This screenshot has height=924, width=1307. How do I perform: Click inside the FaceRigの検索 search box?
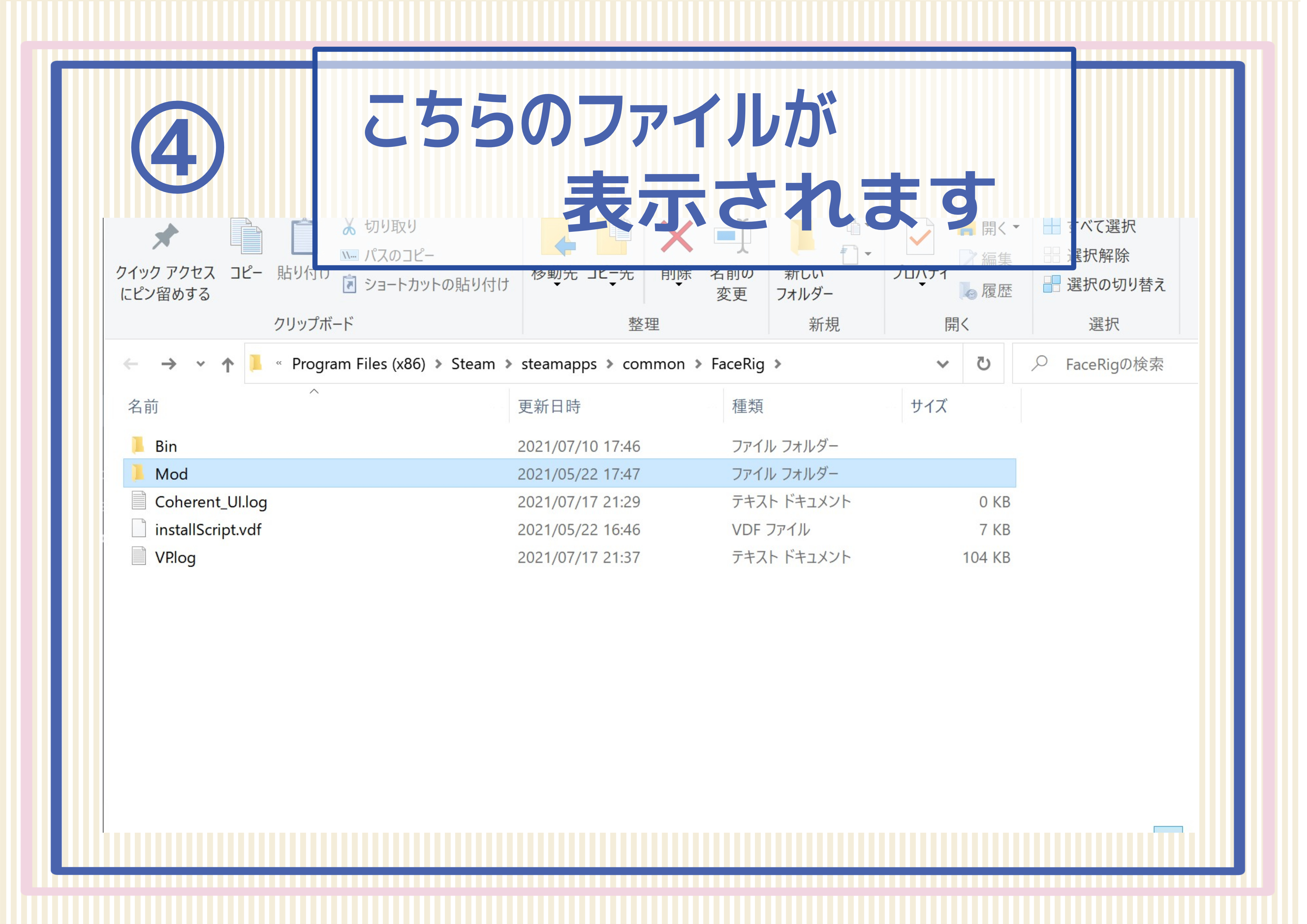(1113, 364)
